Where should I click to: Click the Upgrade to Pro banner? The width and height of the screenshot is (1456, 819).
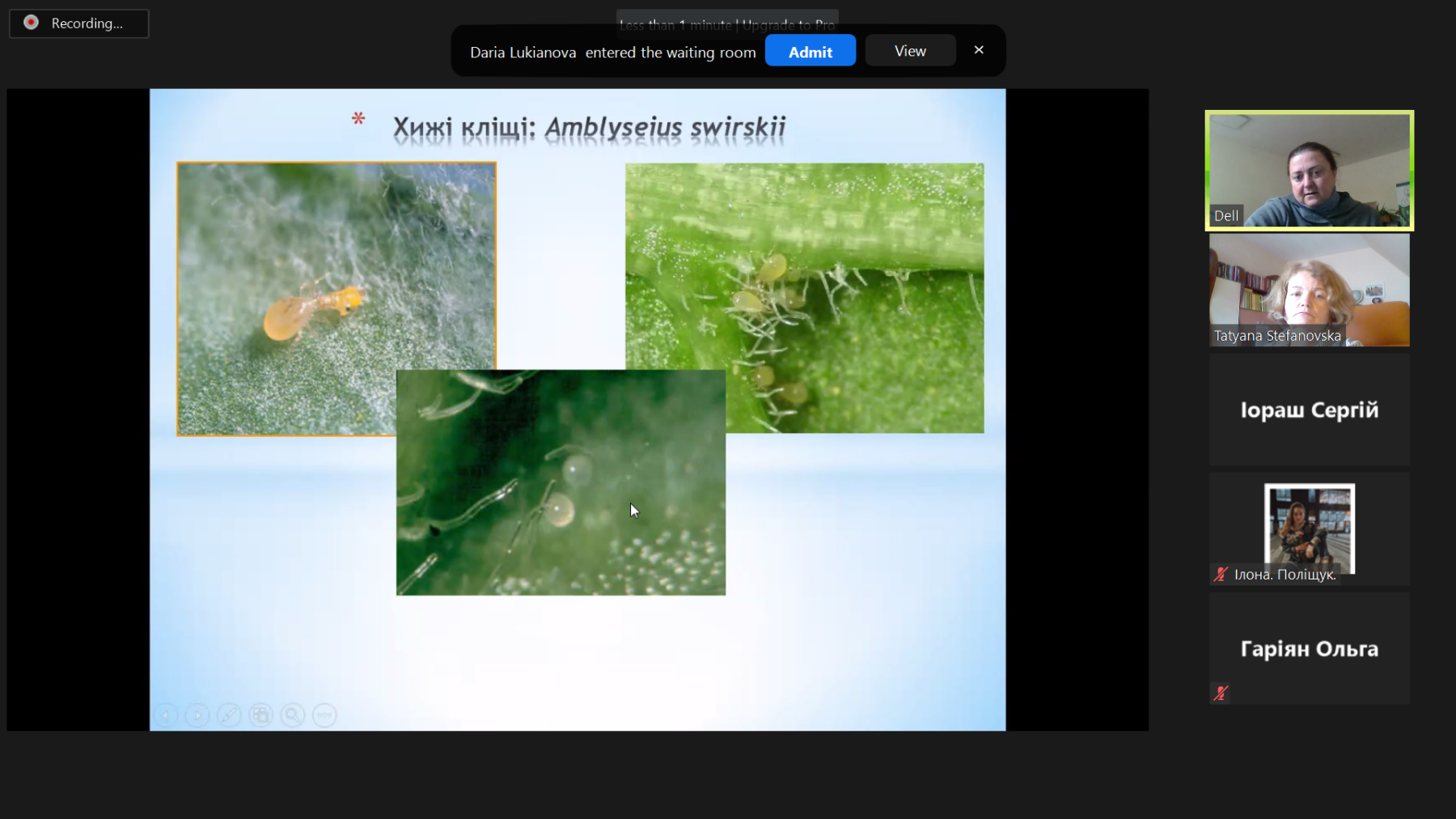tap(727, 24)
